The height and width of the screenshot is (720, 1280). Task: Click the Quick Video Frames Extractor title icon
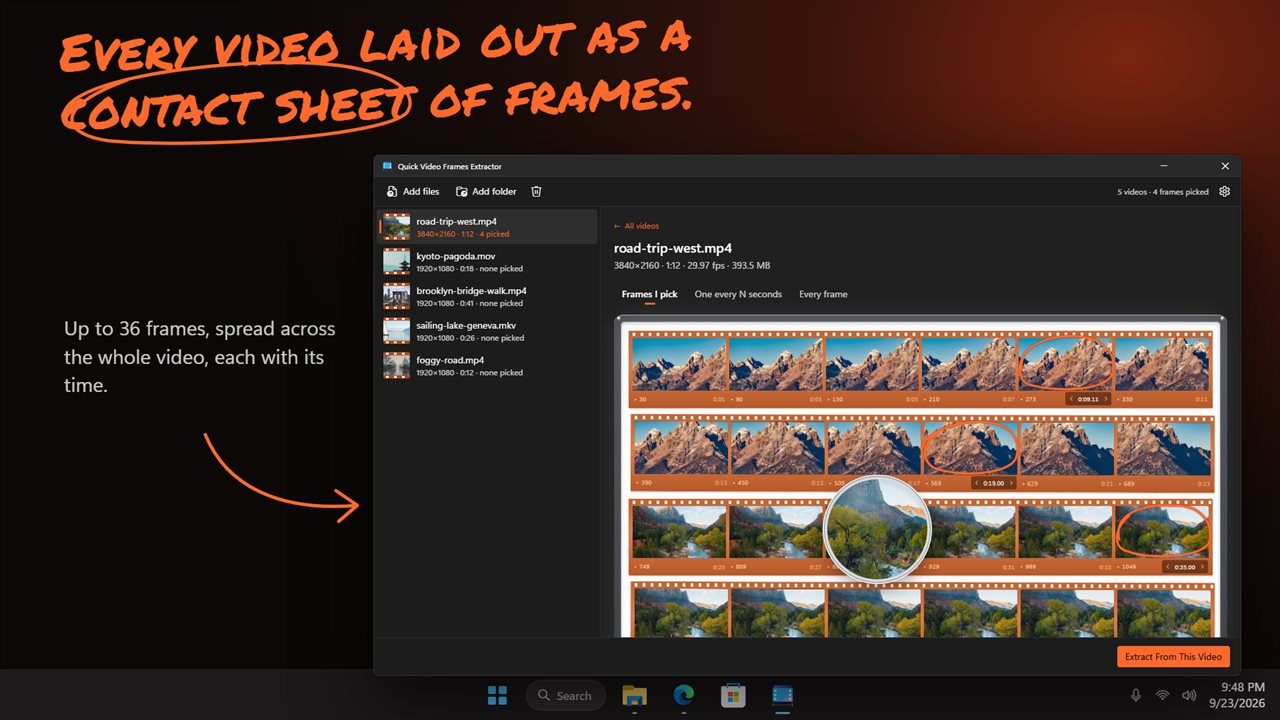[388, 166]
